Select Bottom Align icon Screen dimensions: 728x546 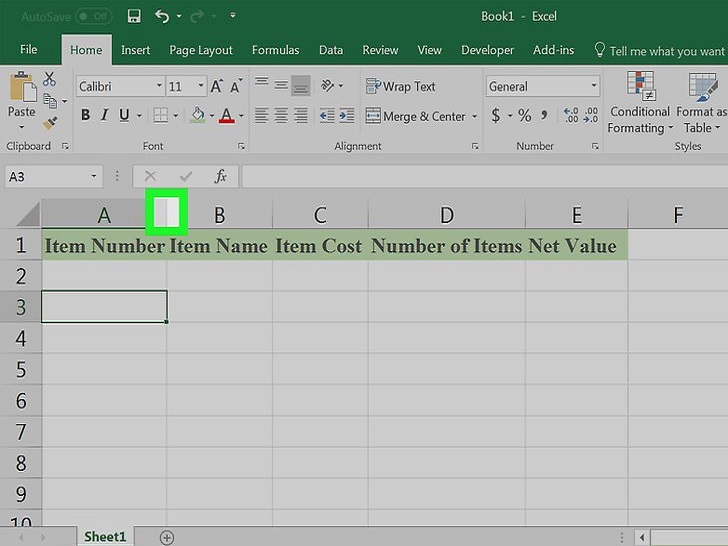click(301, 85)
